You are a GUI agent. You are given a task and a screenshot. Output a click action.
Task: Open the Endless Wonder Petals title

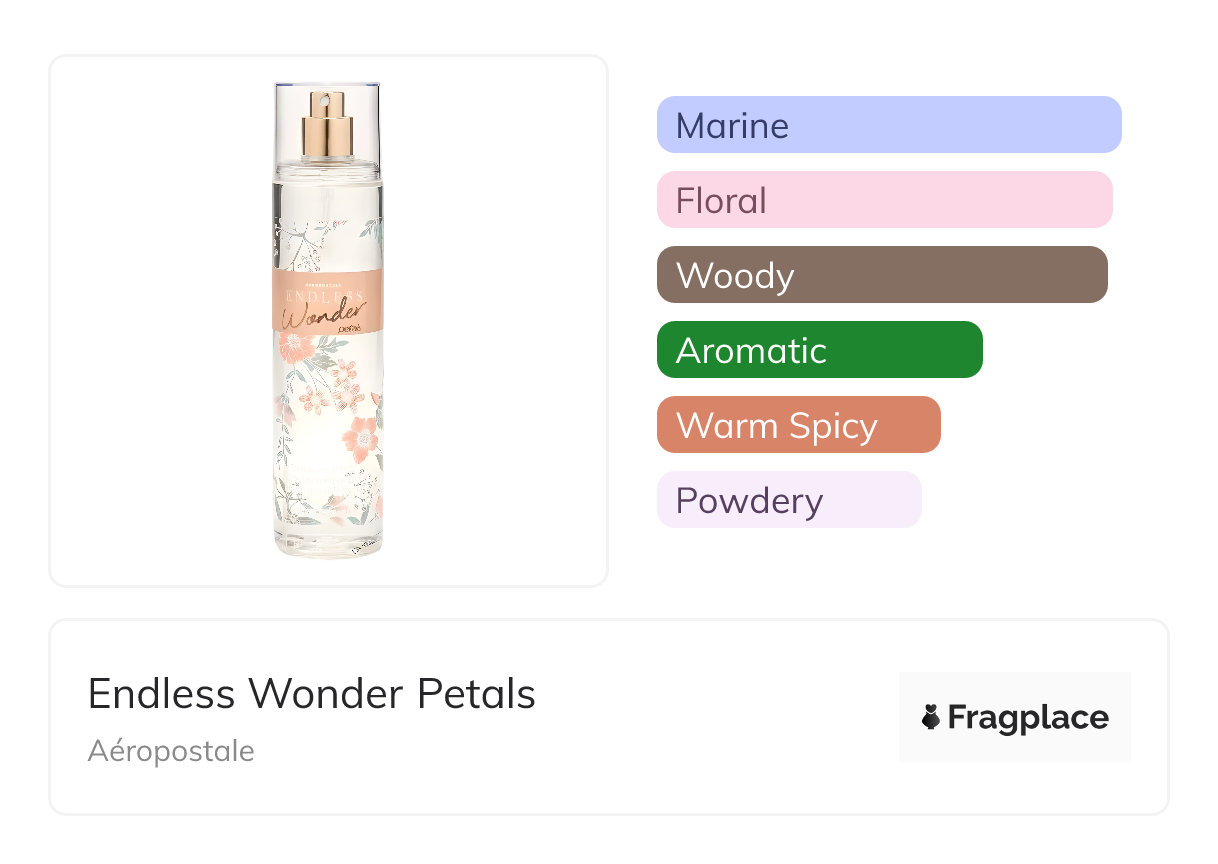pos(311,694)
